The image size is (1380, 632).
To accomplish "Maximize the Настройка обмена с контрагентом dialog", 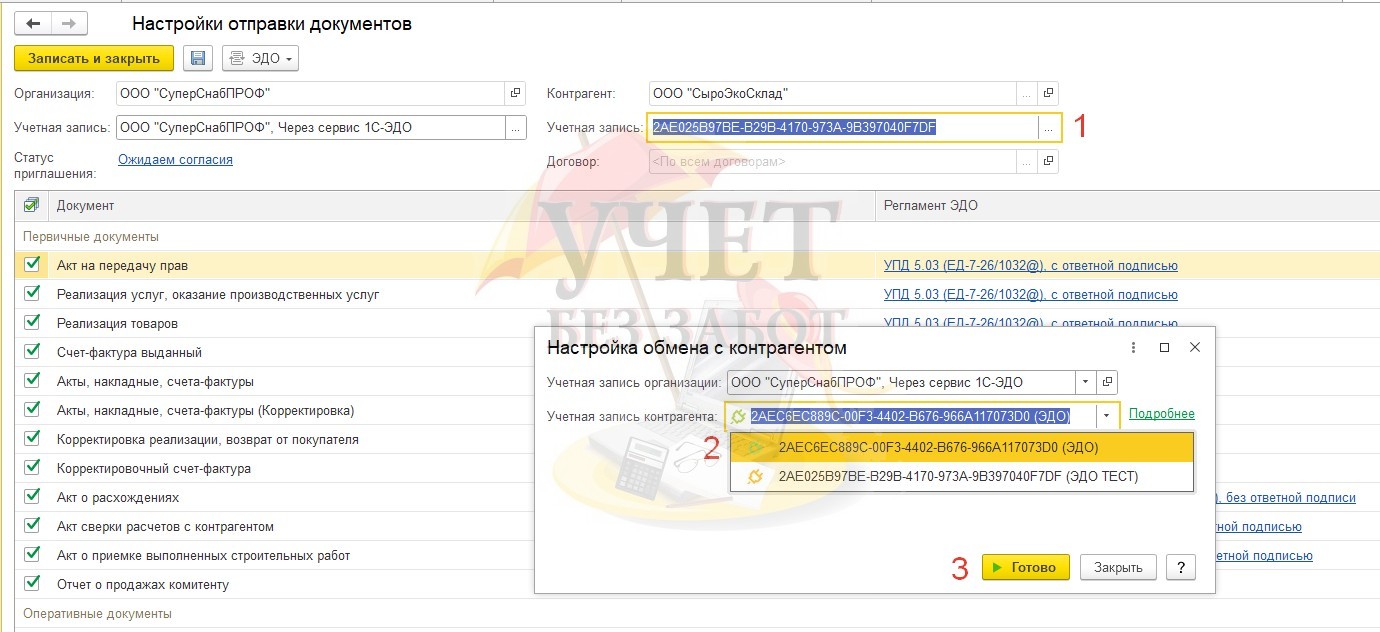I will tap(1164, 347).
